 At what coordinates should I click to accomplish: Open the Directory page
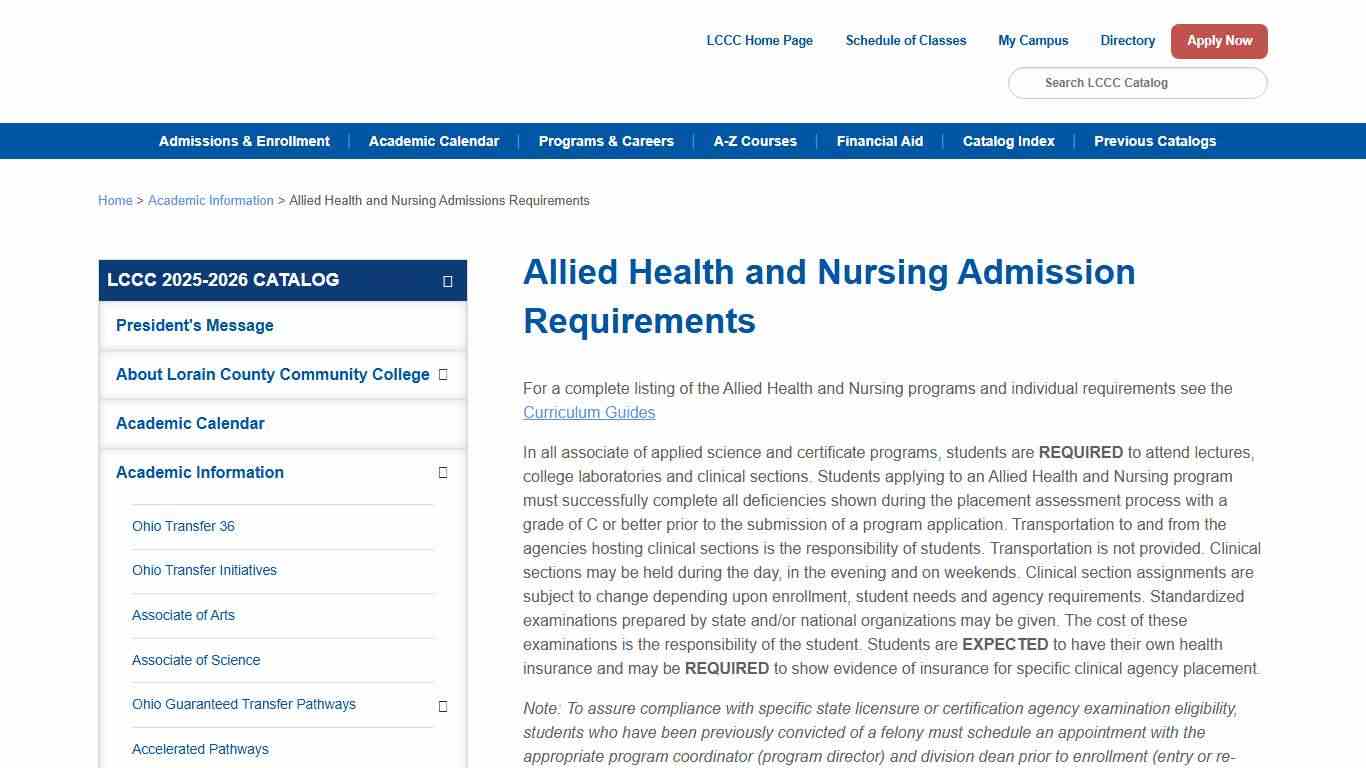[x=1127, y=40]
